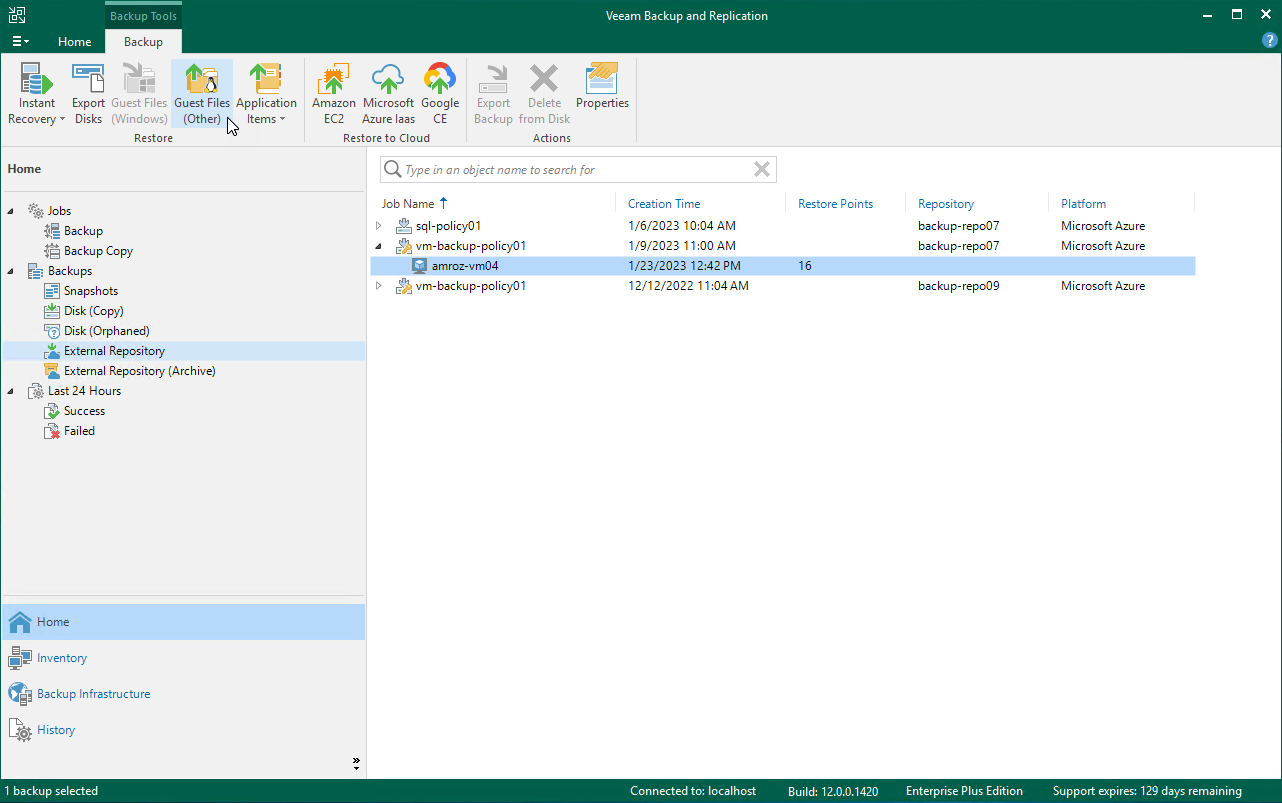This screenshot has height=803, width=1282.
Task: Select Disk (Orphaned) in the tree
Action: pyautogui.click(x=106, y=331)
